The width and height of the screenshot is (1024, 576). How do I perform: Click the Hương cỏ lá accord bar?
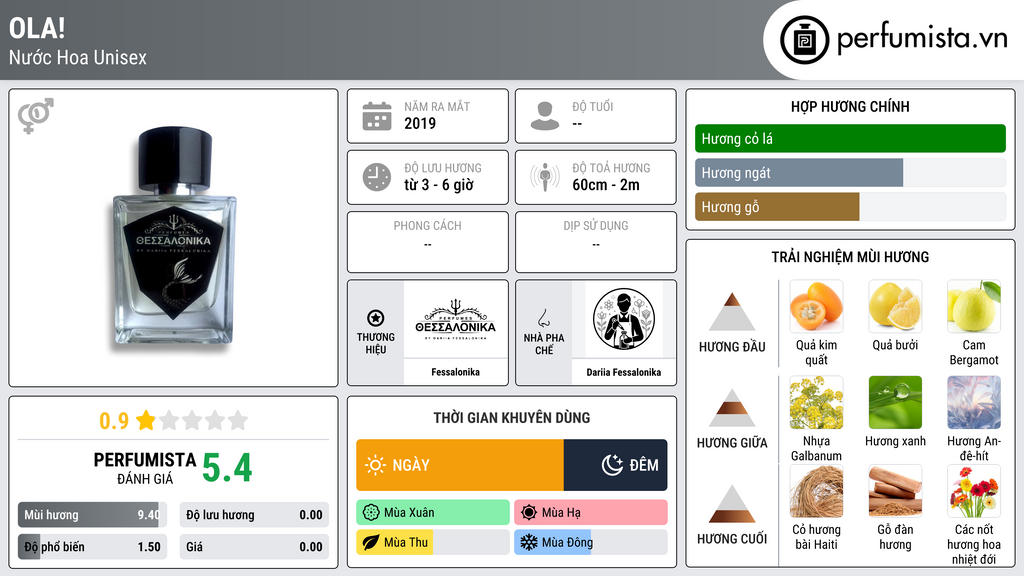(850, 138)
